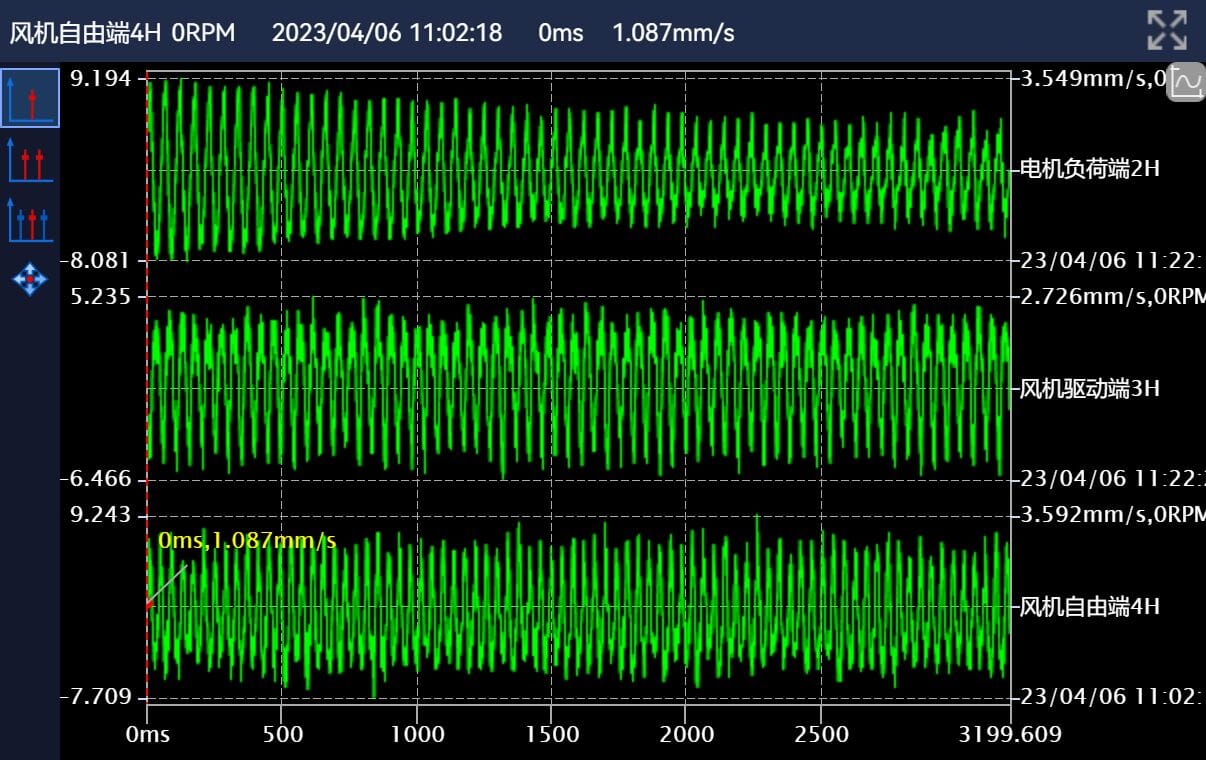Viewport: 1206px width, 760px height.
Task: Select the 风机驱动端3H channel label
Action: pos(1089,389)
